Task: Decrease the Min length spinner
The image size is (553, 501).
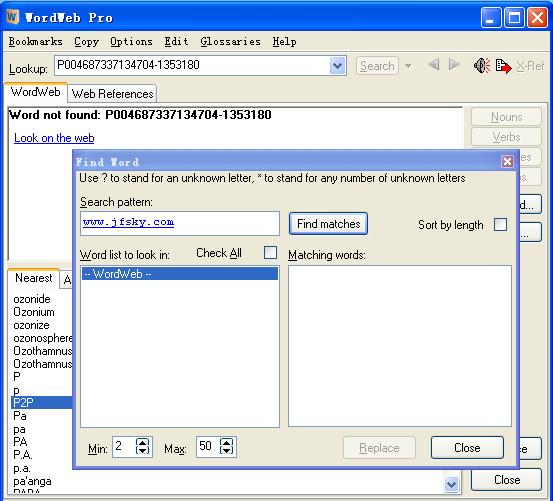Action: [x=142, y=451]
